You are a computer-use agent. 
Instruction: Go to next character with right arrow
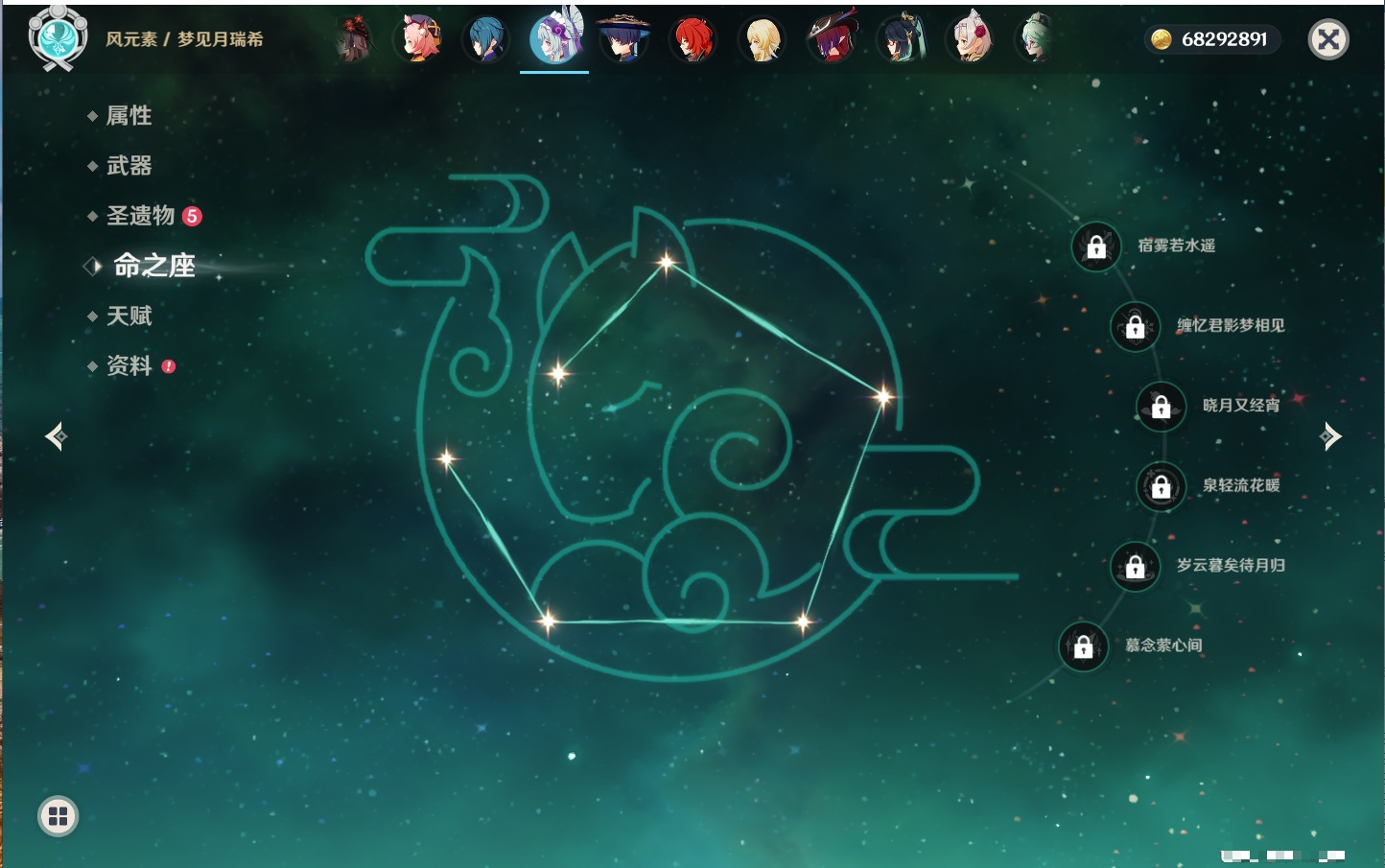(1330, 436)
